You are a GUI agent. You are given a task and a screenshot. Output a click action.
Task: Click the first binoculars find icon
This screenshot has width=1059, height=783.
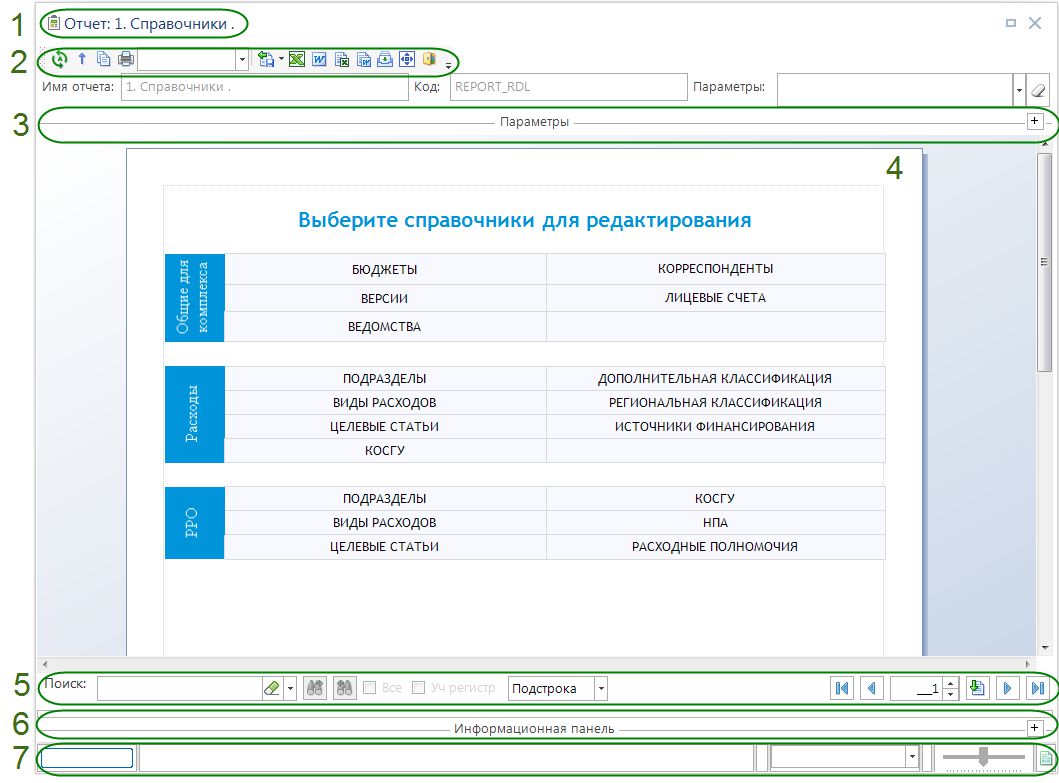315,688
